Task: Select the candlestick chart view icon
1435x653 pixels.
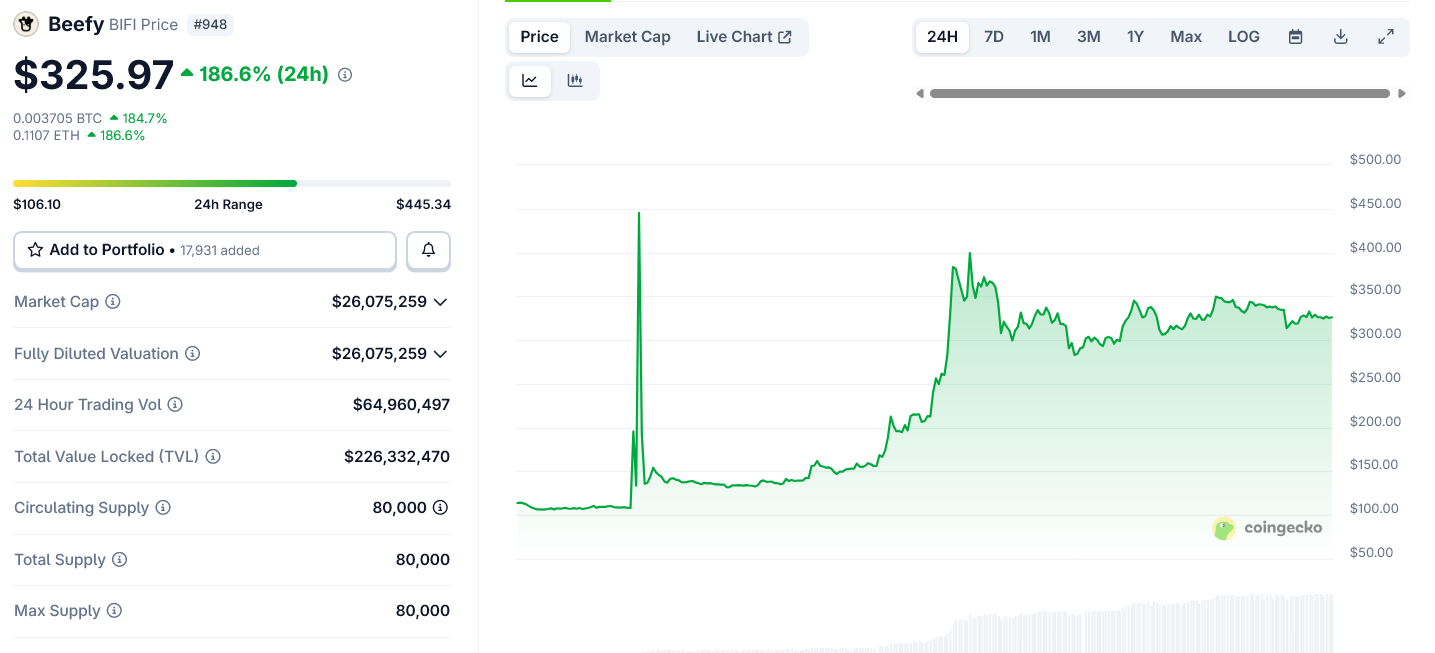Action: [575, 81]
